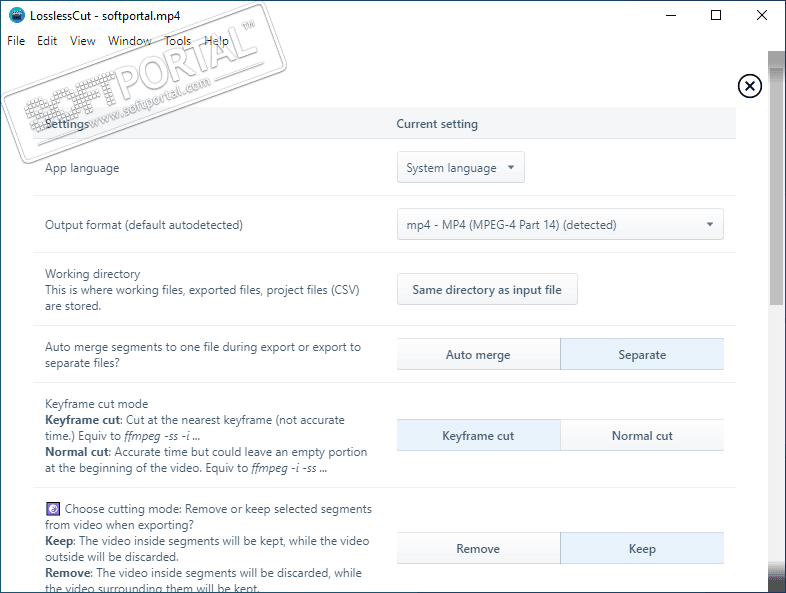This screenshot has width=786, height=593.
Task: Select Separate files export option
Action: (x=641, y=355)
